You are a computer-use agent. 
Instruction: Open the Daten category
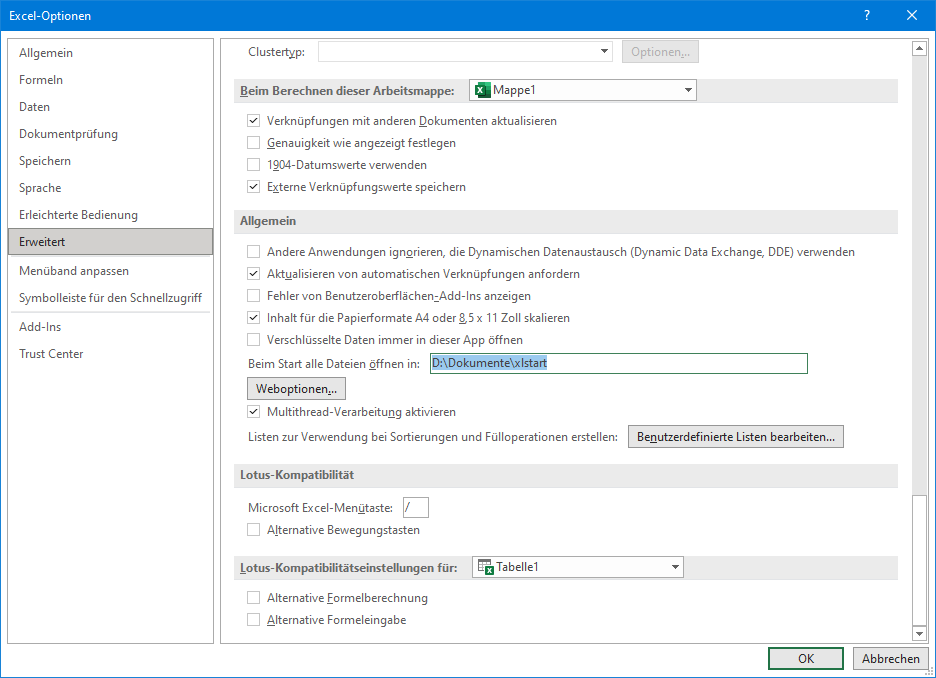pyautogui.click(x=110, y=107)
